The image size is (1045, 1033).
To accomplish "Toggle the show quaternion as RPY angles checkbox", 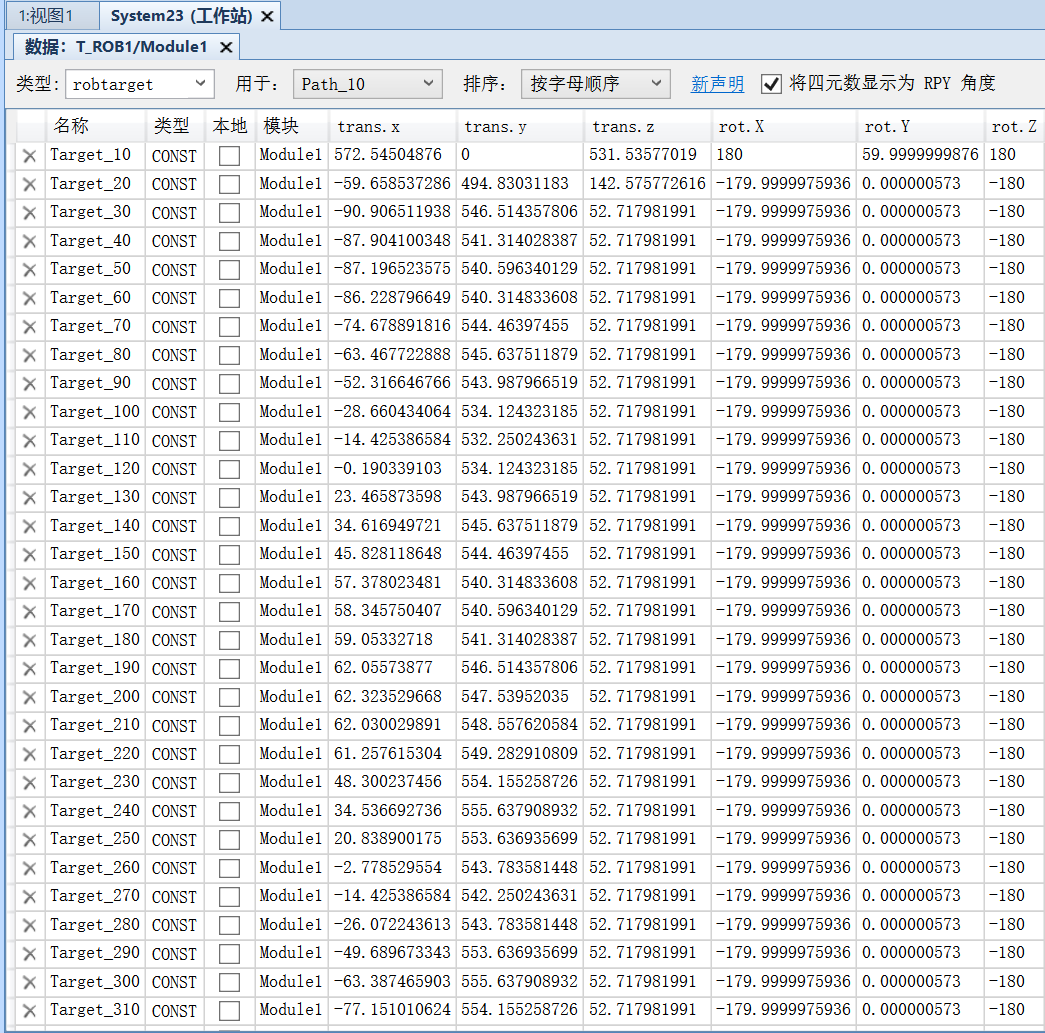I will (x=771, y=84).
